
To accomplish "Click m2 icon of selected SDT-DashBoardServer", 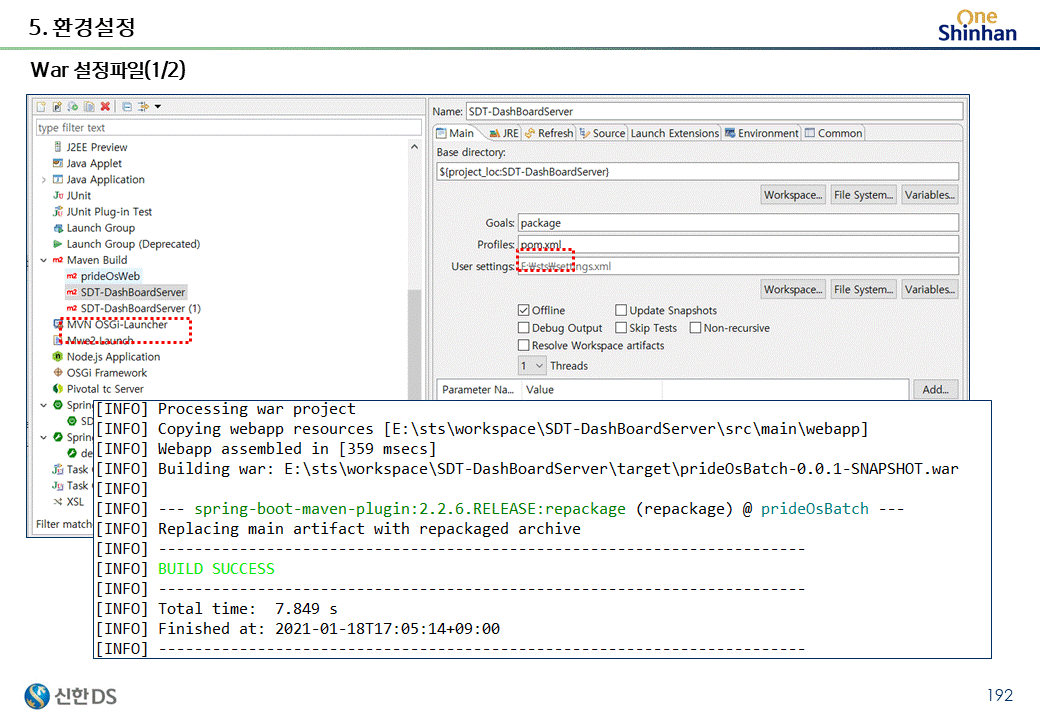I will 72,292.
